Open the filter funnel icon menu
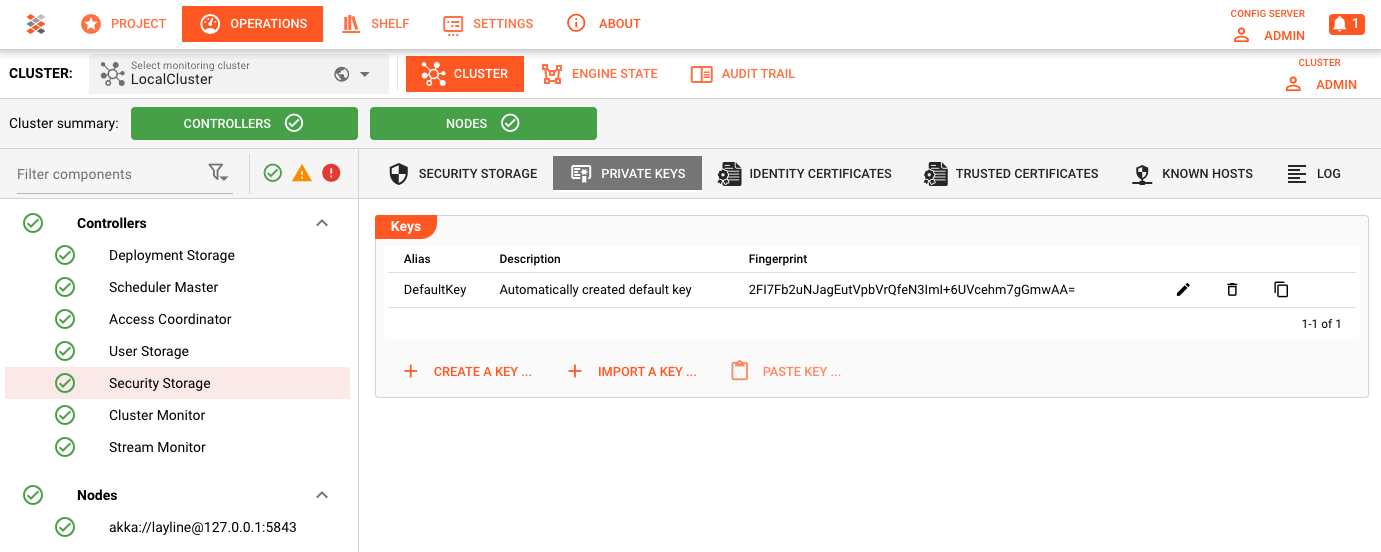Image resolution: width=1381 pixels, height=552 pixels. click(218, 174)
